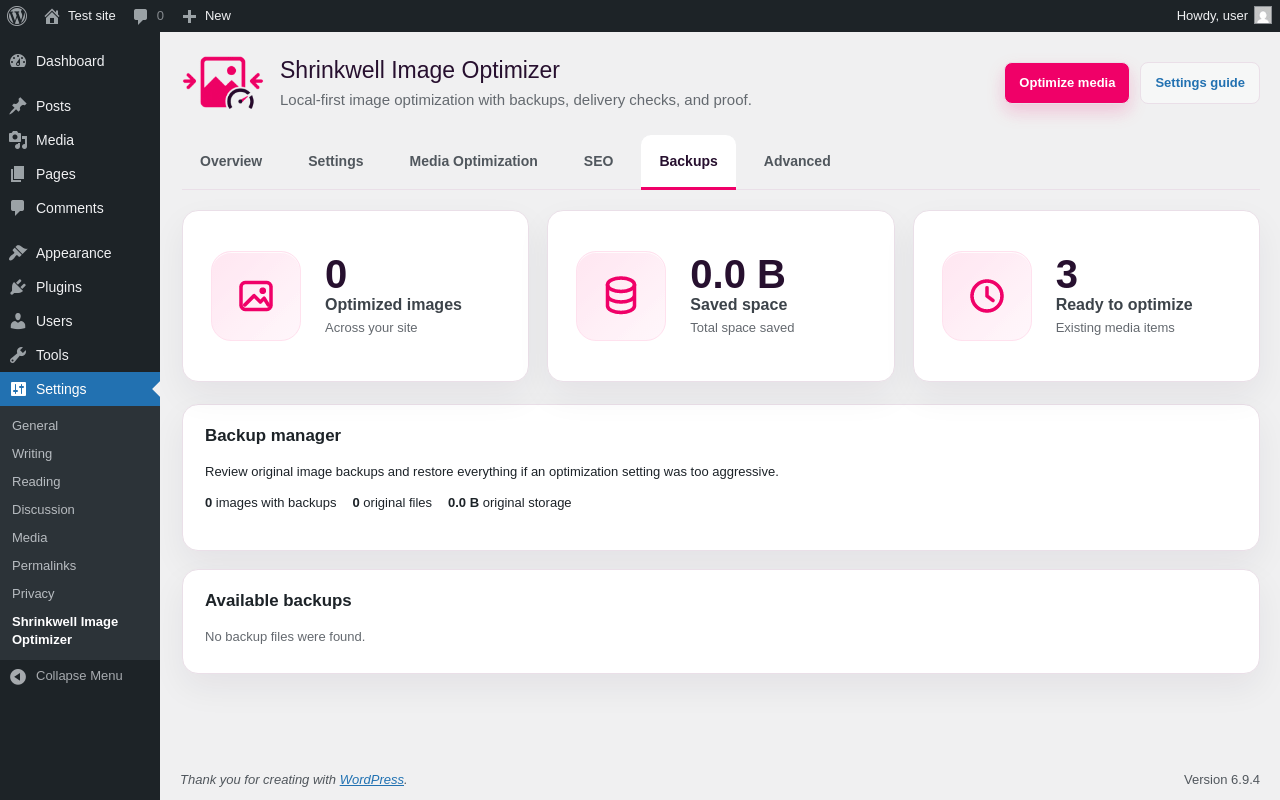The width and height of the screenshot is (1280, 800).
Task: Switch to the Advanced tab
Action: [x=797, y=161]
